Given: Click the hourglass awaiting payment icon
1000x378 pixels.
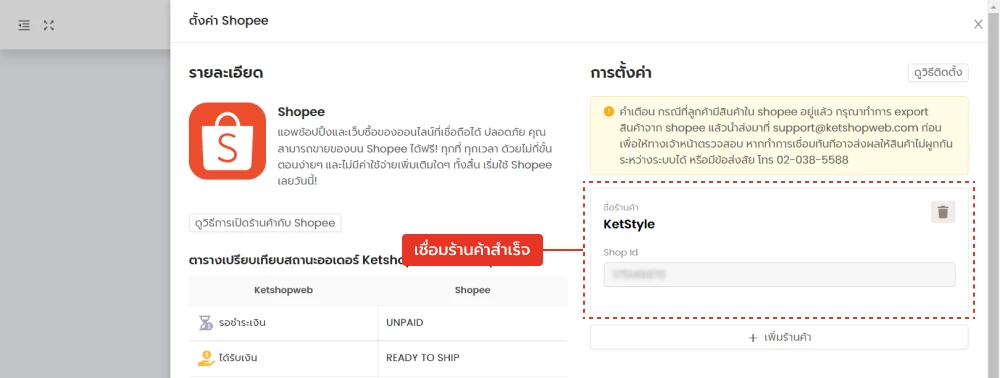Looking at the screenshot, I should [x=204, y=323].
